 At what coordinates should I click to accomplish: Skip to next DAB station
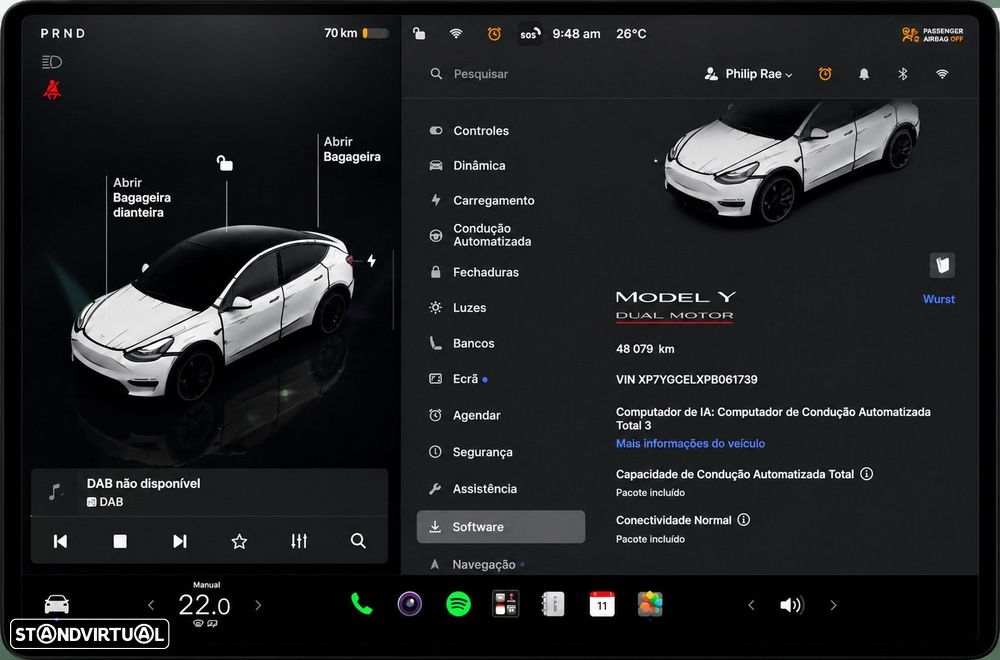tap(180, 541)
